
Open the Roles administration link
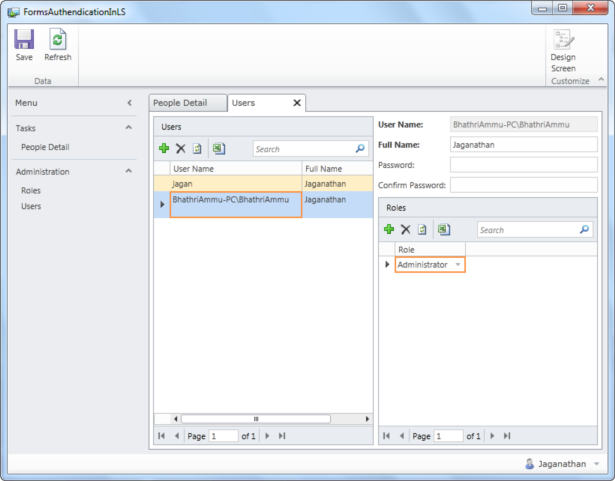coord(31,191)
